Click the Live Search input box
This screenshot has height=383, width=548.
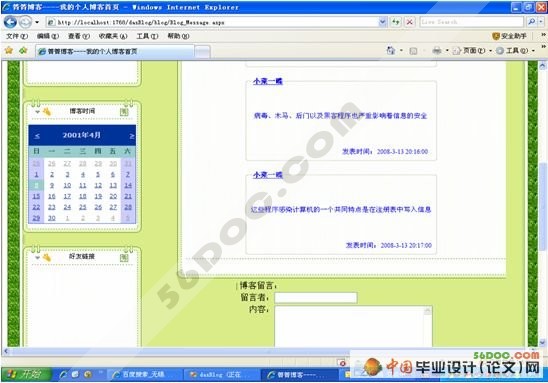click(471, 22)
